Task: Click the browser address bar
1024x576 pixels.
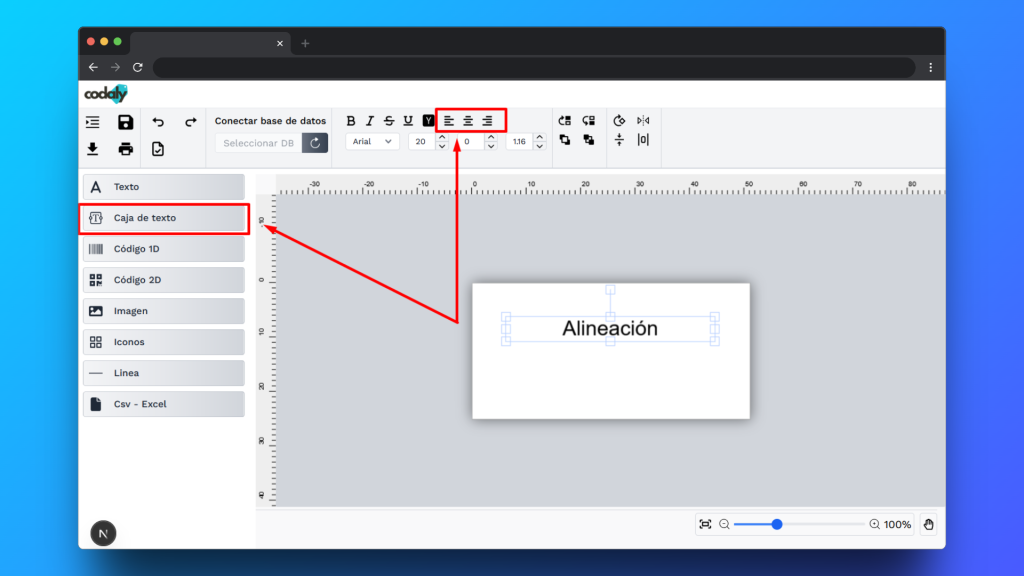Action: click(534, 67)
